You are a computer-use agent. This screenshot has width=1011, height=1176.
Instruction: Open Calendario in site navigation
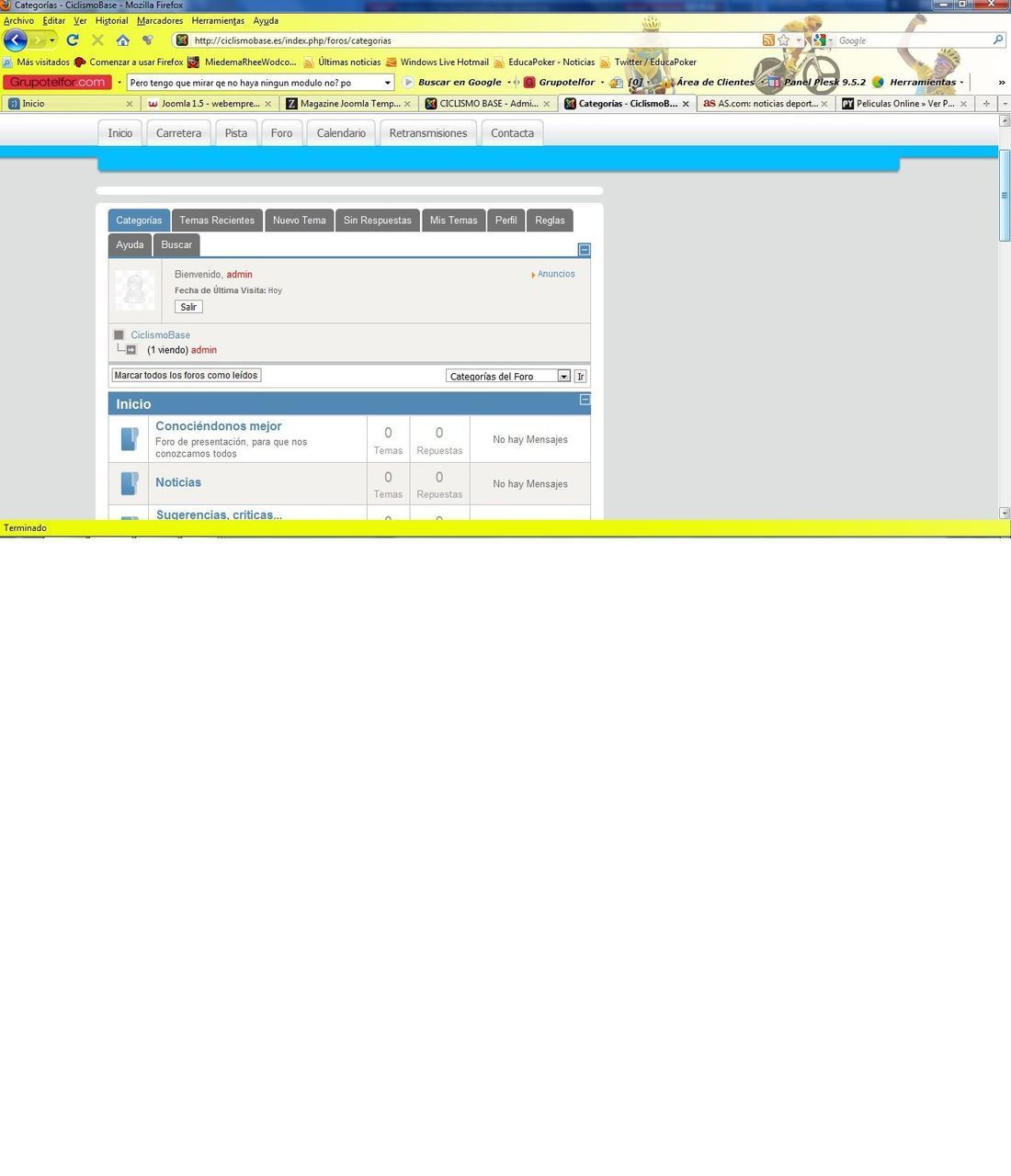pos(341,133)
